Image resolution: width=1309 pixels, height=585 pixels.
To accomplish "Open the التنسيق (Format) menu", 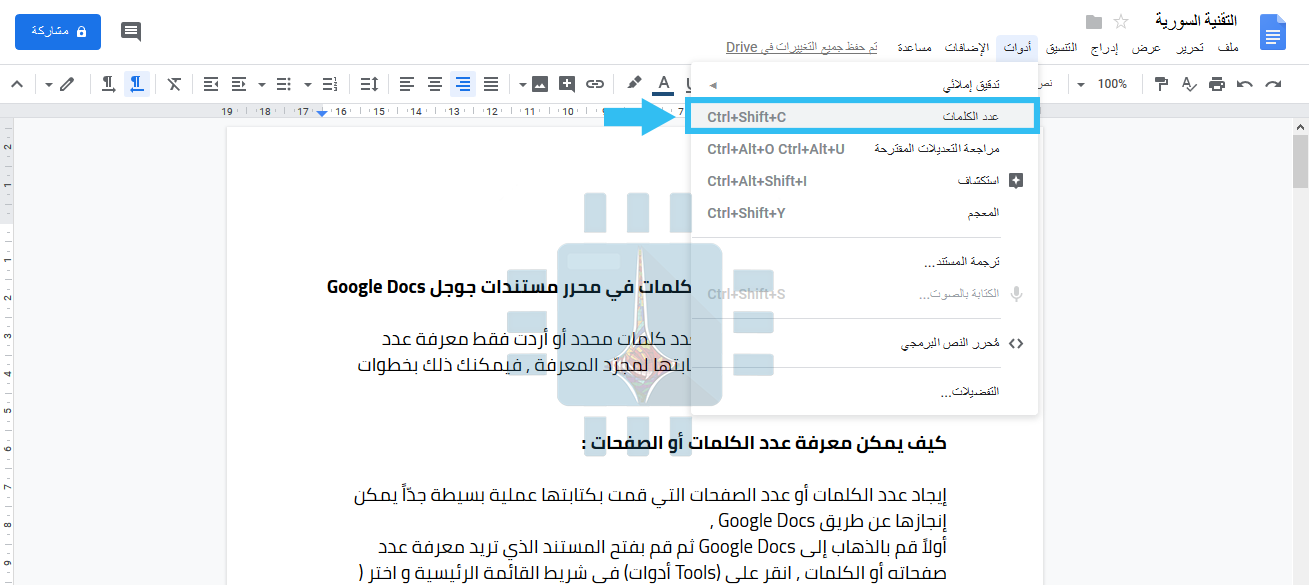I will point(1062,48).
